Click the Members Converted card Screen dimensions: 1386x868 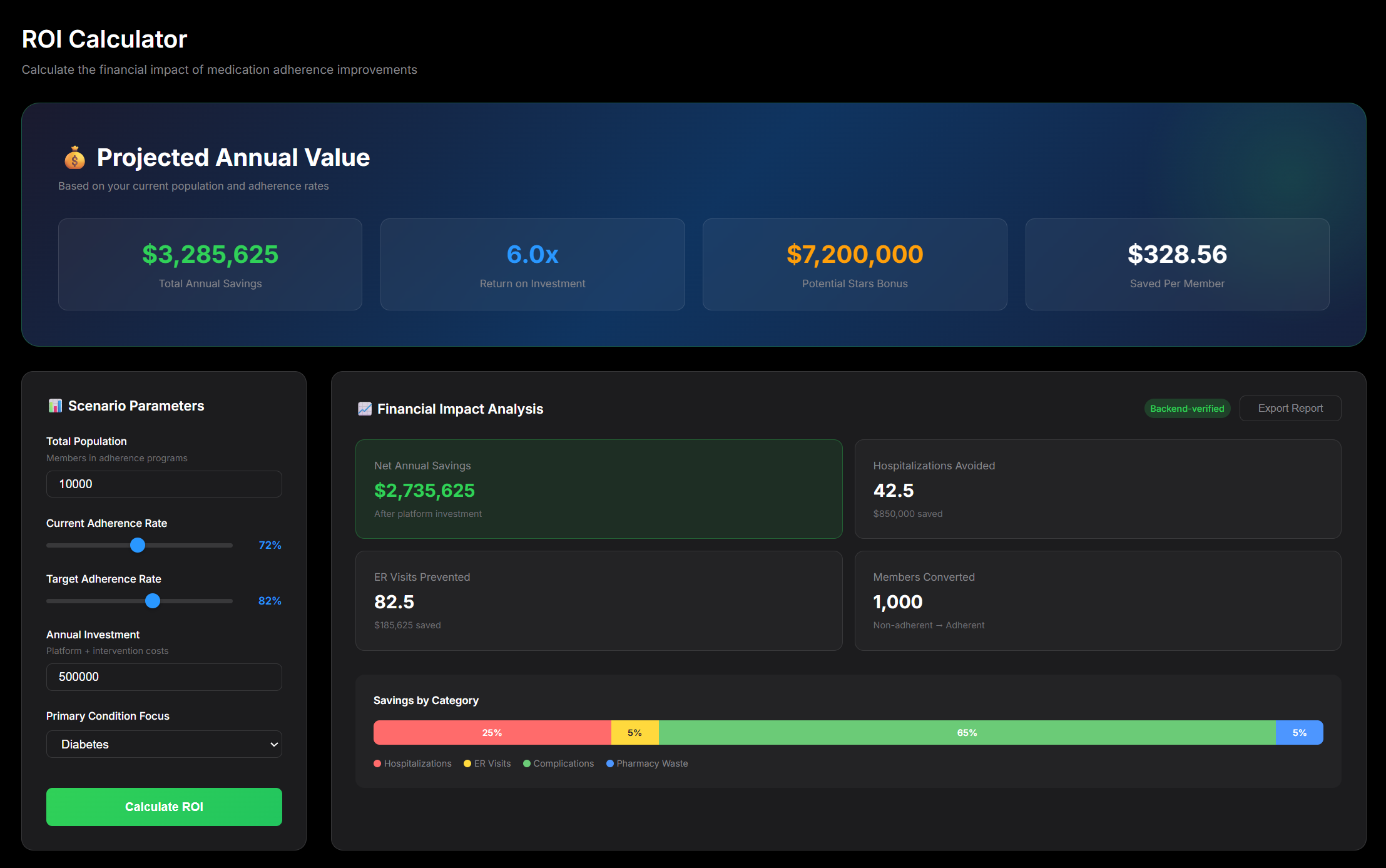click(1098, 601)
